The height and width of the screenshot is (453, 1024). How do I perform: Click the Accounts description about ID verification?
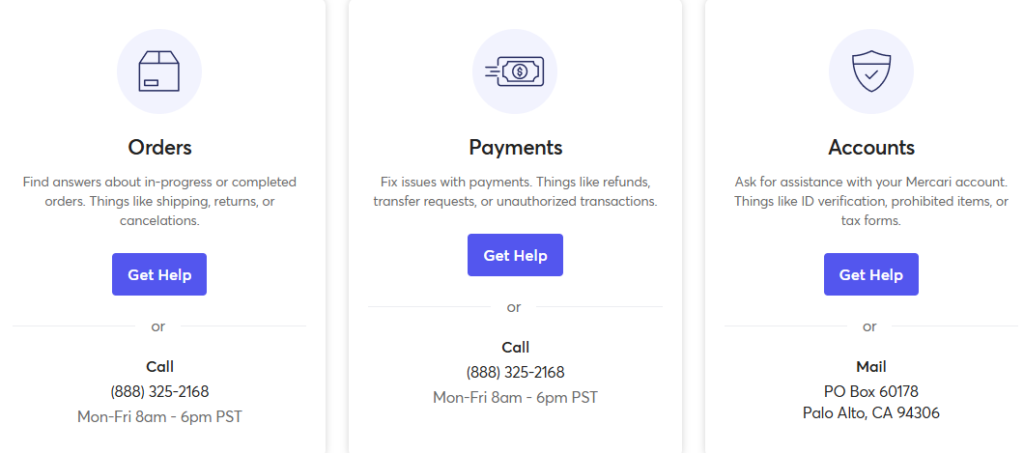pyautogui.click(x=871, y=201)
